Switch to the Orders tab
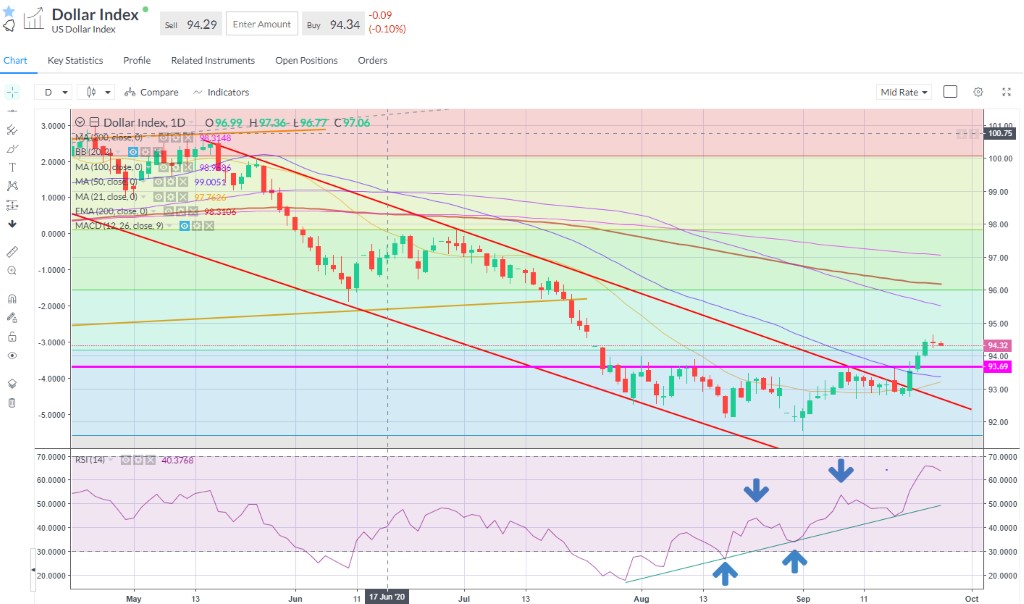 tap(372, 61)
